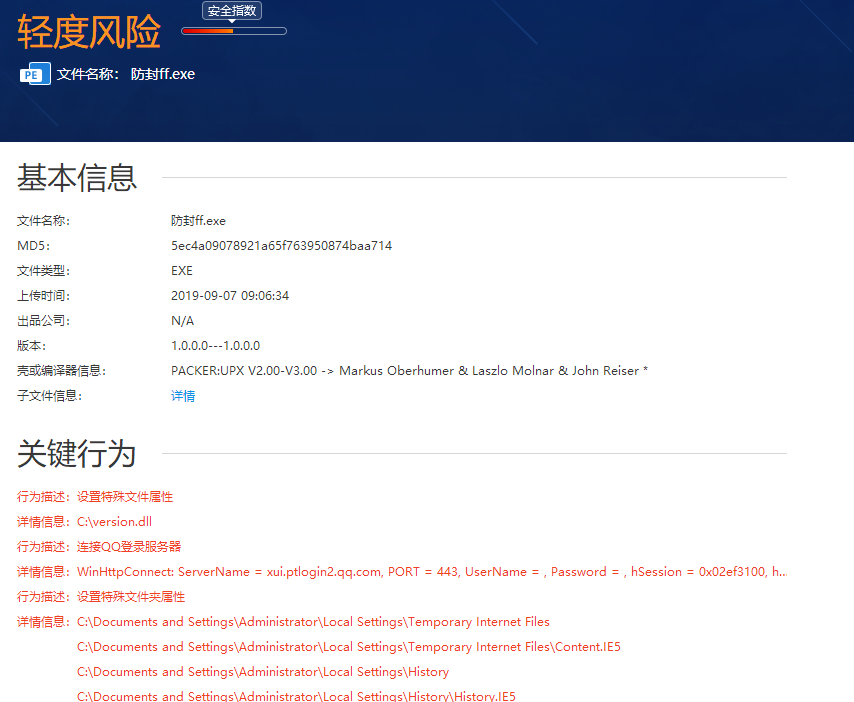Select path ending Content.IE5
The image size is (854, 702).
coord(349,647)
